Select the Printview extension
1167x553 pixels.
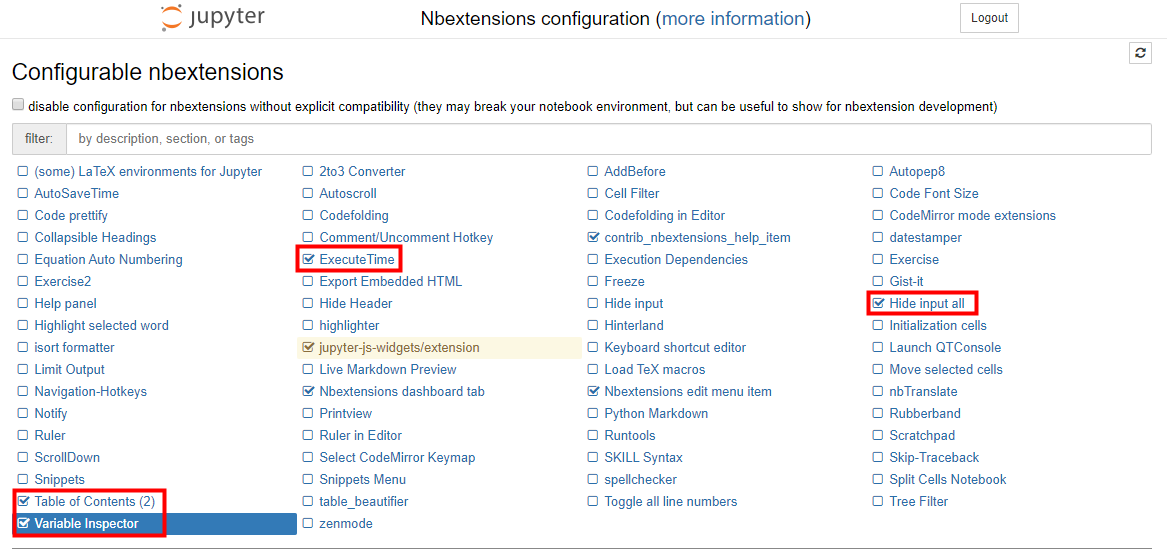pyautogui.click(x=345, y=413)
